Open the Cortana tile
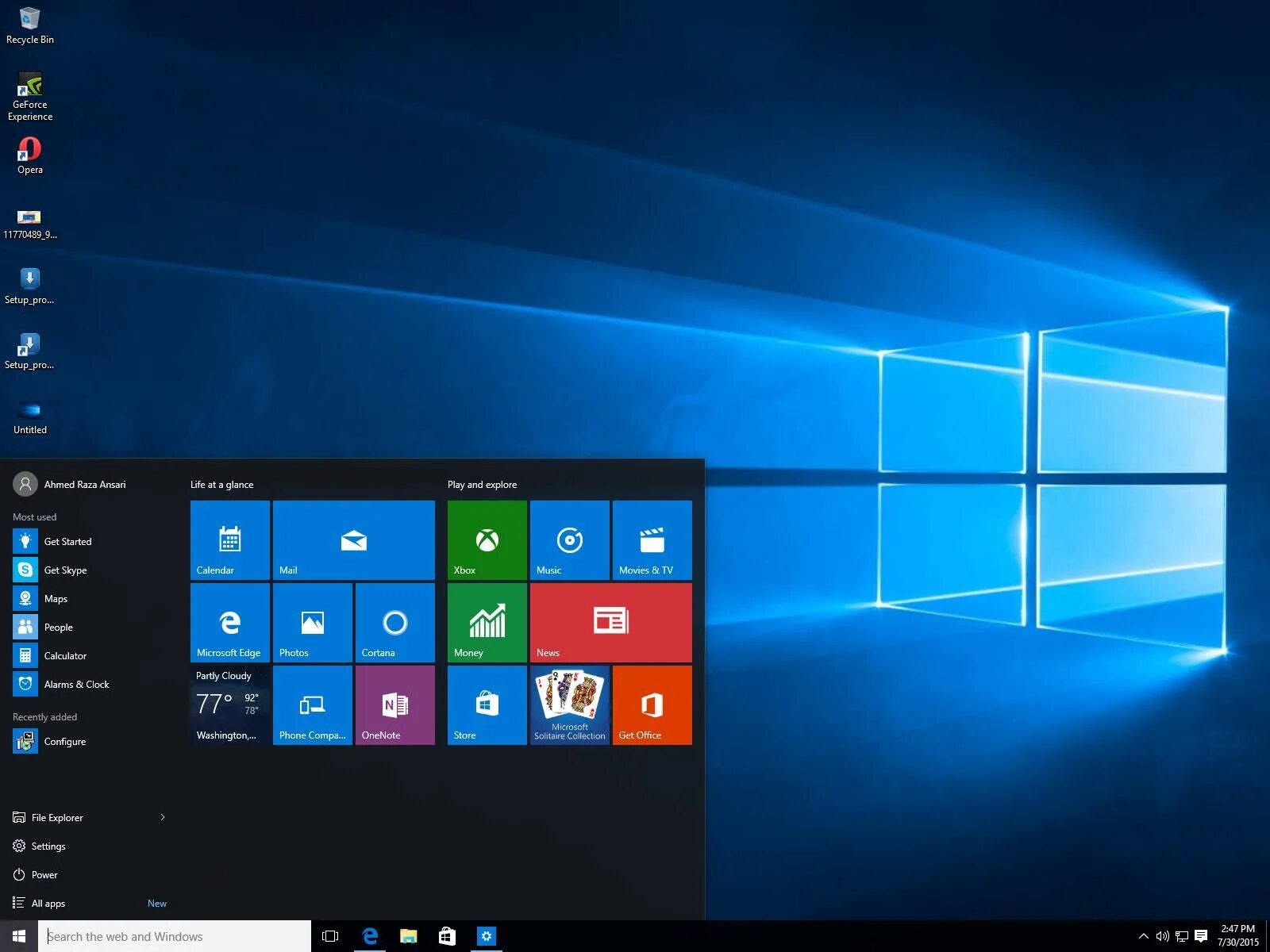 [x=395, y=622]
